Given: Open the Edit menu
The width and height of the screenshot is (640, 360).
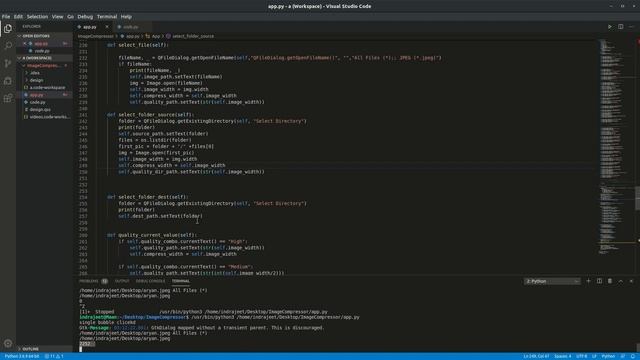Looking at the screenshot, I should pos(18,17).
